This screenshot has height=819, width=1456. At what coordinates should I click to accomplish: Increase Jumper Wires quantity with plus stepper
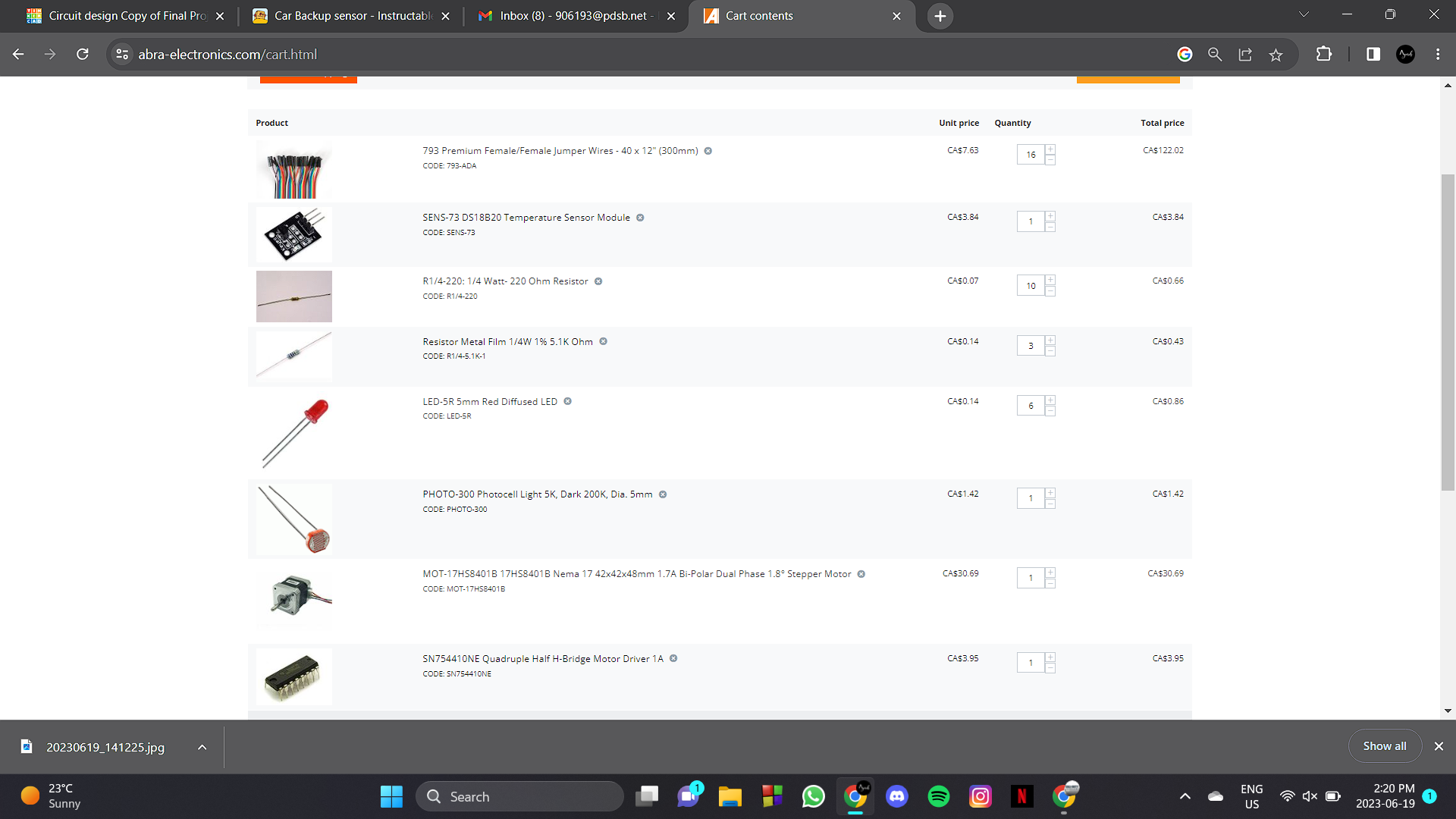pos(1050,149)
